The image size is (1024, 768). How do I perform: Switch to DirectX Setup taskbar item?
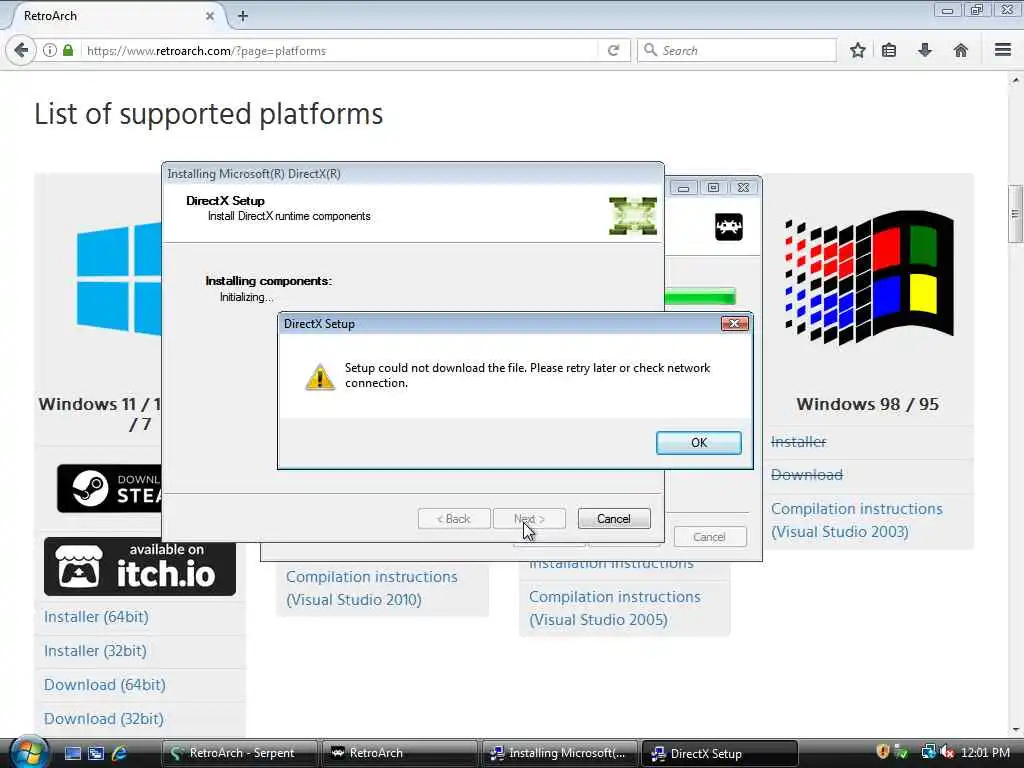[719, 753]
